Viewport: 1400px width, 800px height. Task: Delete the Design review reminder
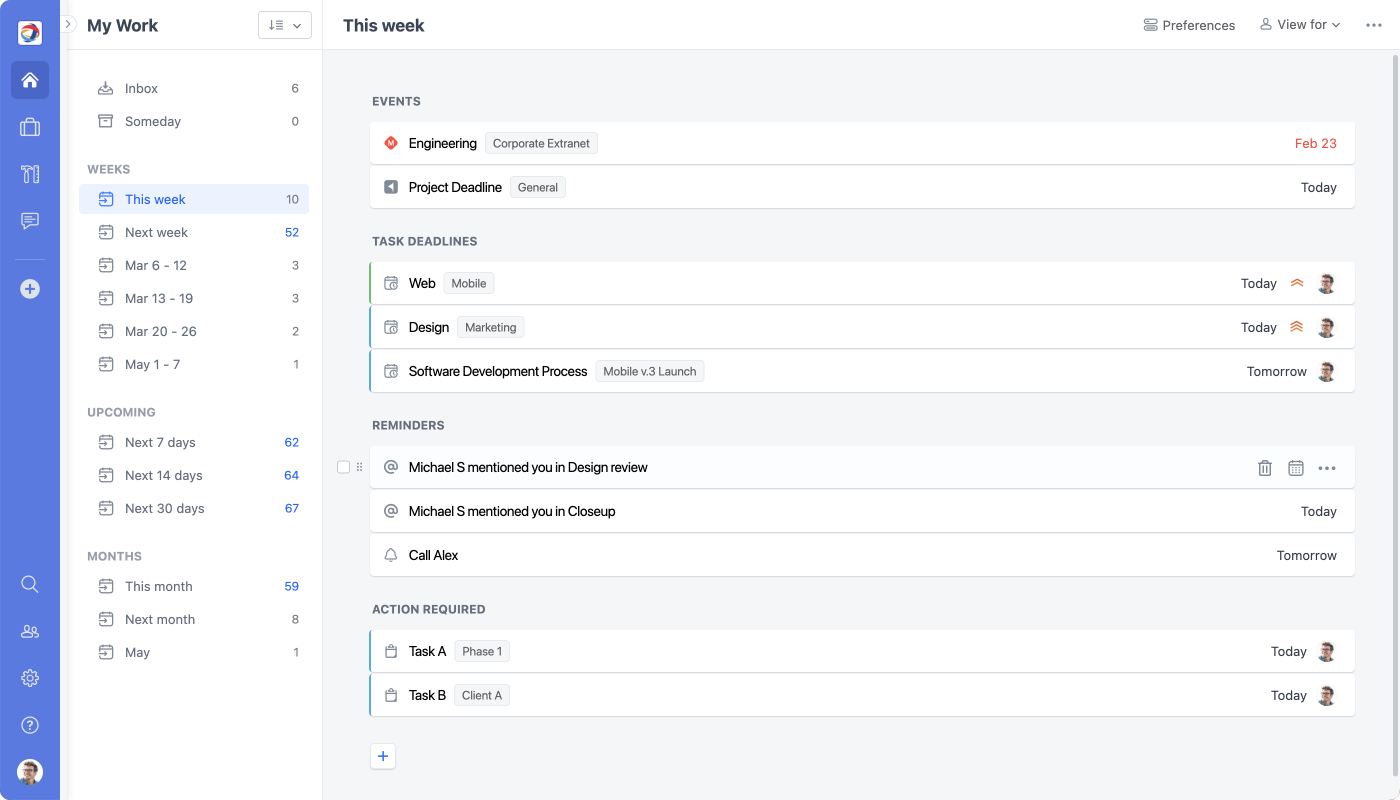tap(1265, 467)
